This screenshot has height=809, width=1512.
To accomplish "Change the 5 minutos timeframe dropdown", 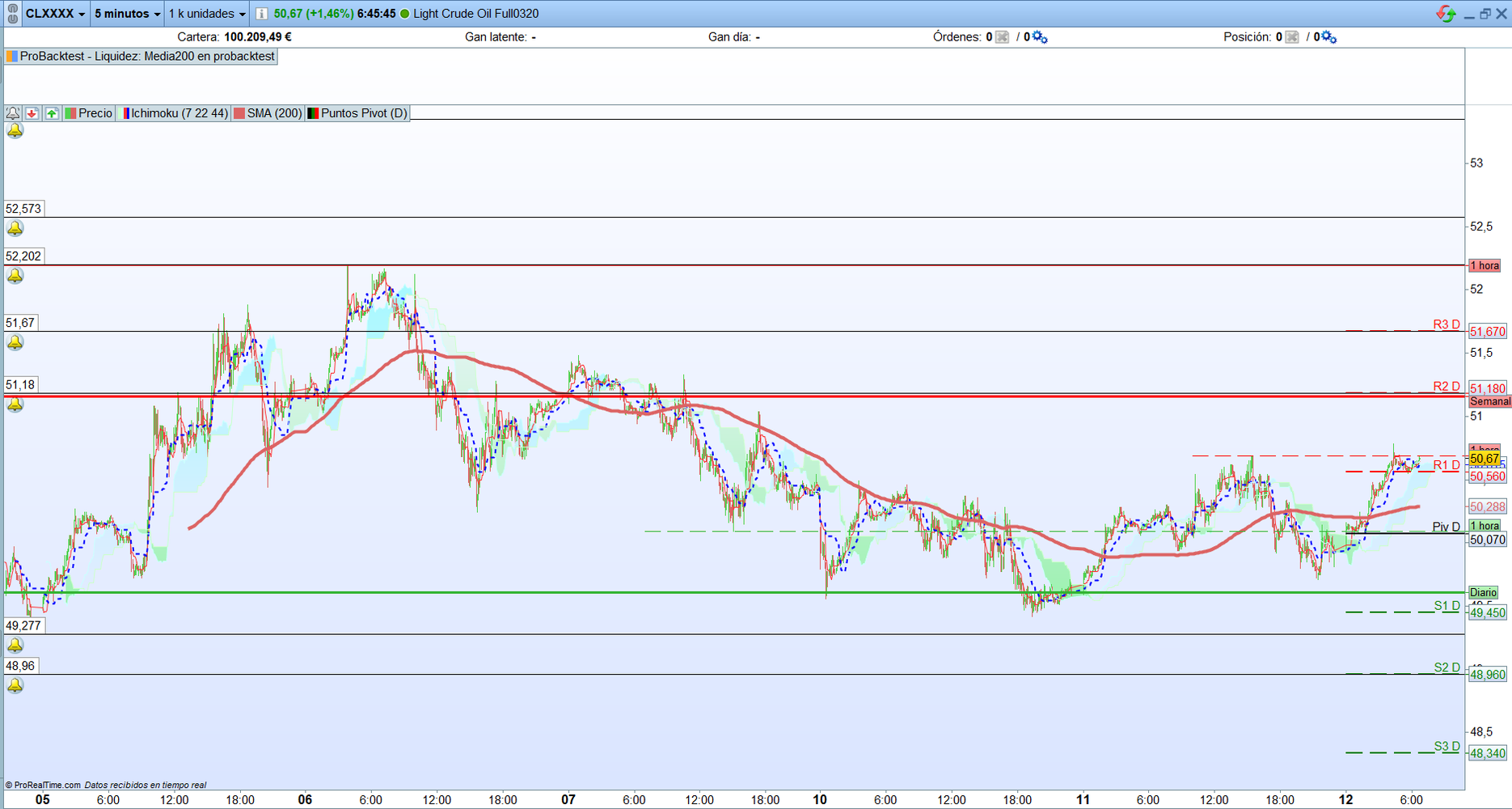I will 127,14.
